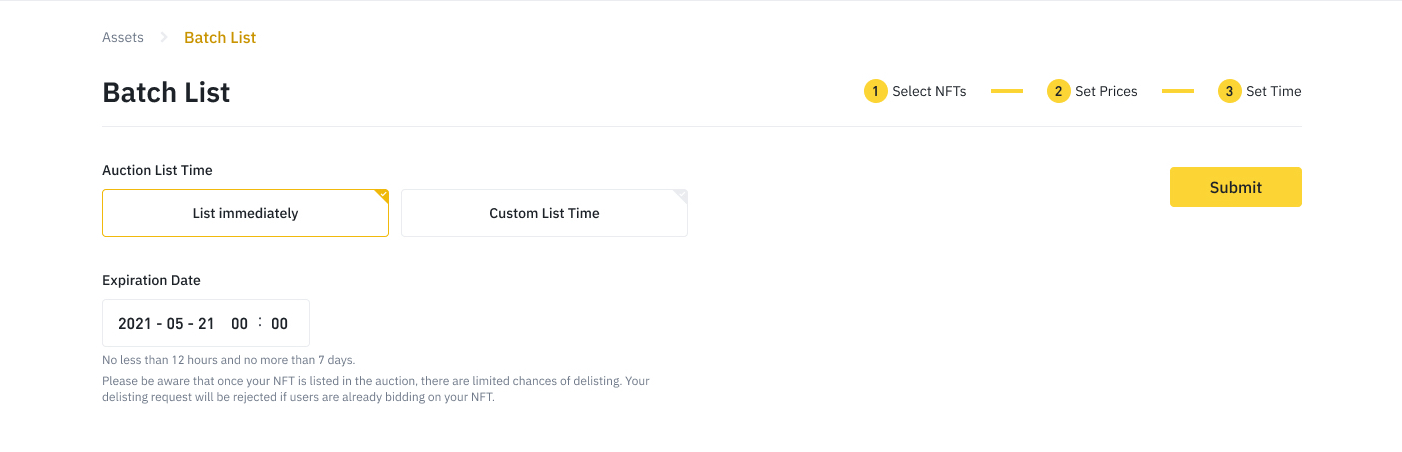The image size is (1402, 452).
Task: Open the expiration date 2021 - 05 - 21 picker
Action: coord(166,324)
